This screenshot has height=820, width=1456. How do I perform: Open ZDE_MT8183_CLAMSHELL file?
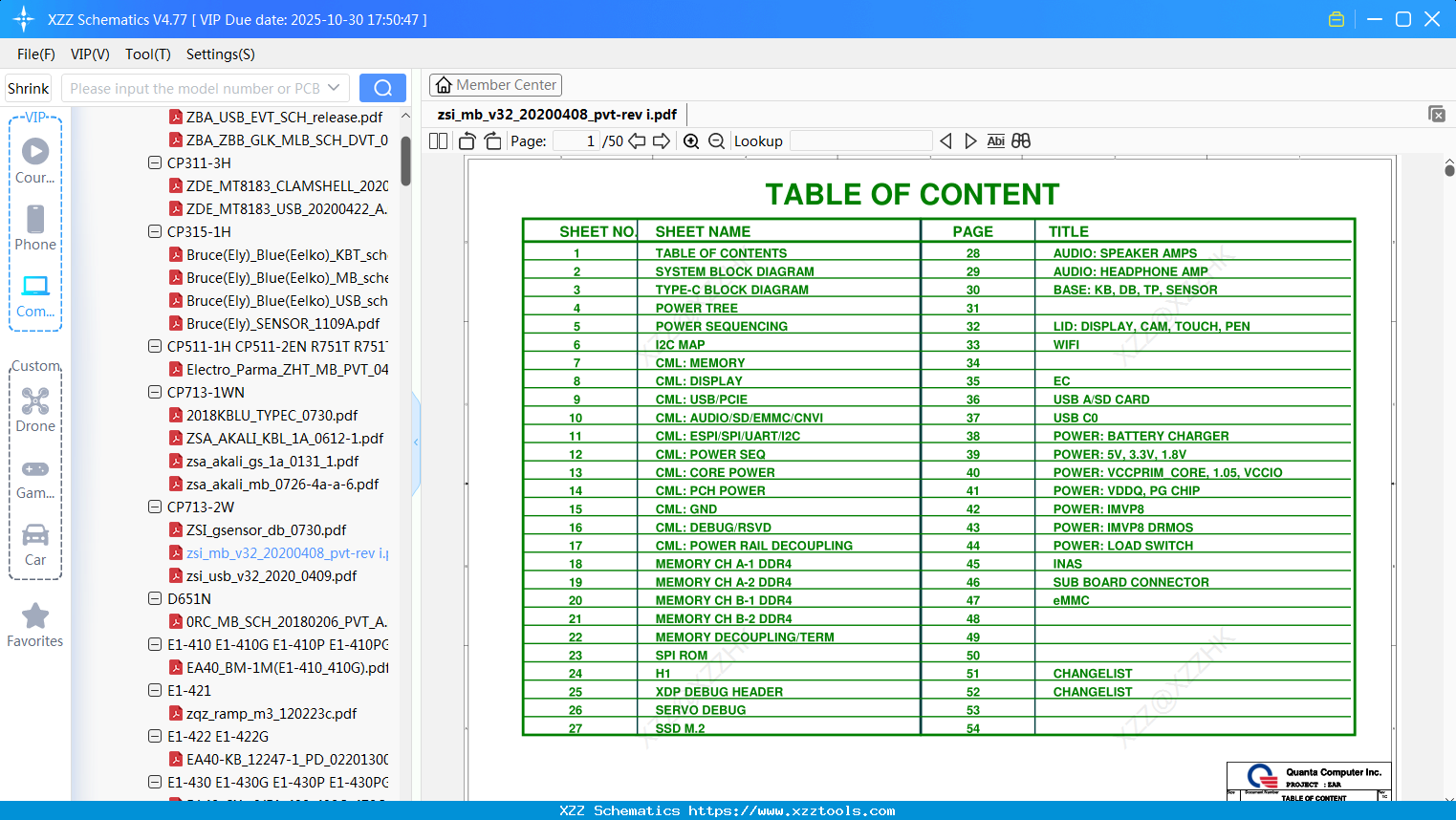tap(278, 186)
